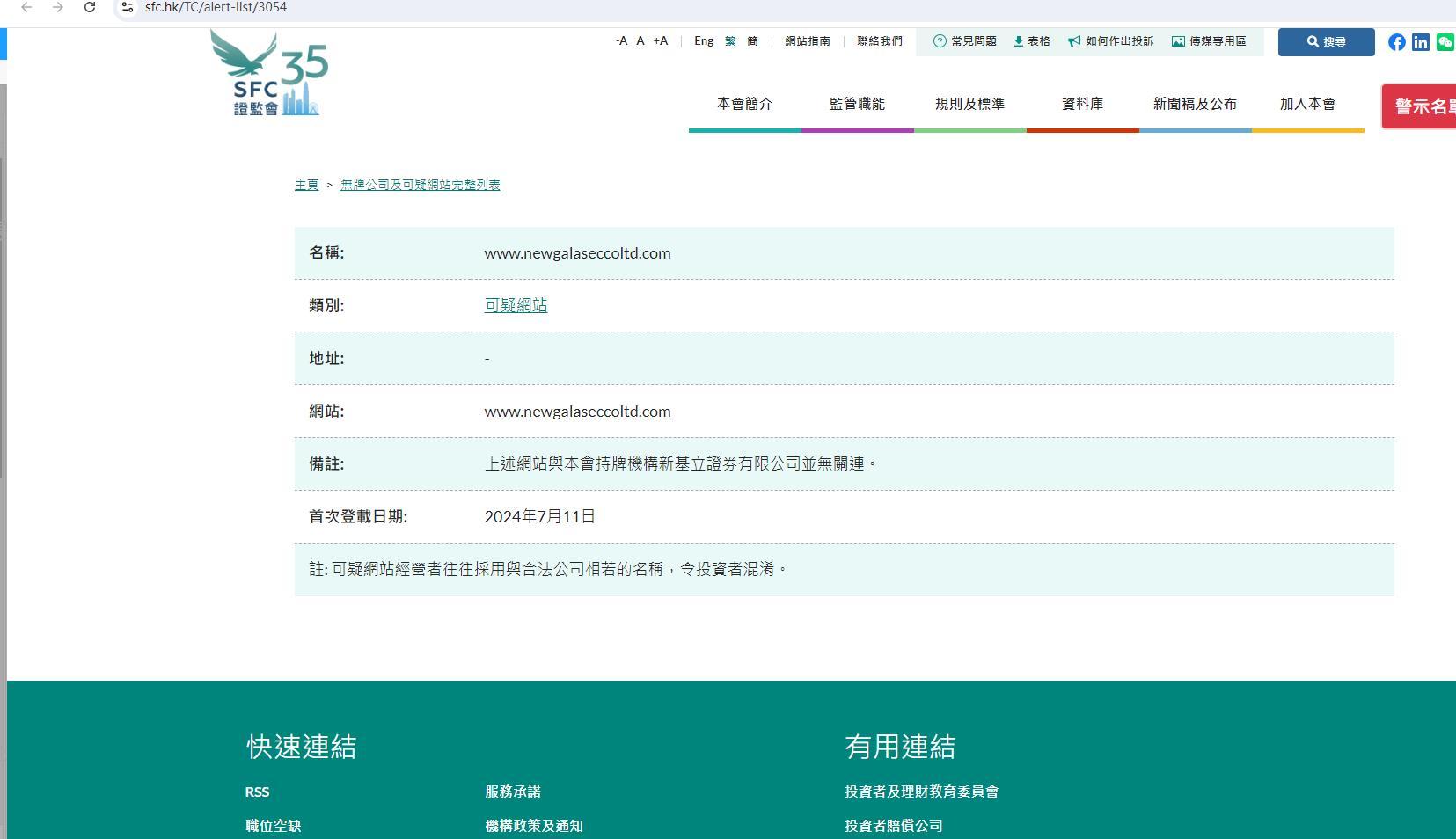The image size is (1456, 839).
Task: Select the 註 footnote about suspicious websites
Action: [x=547, y=569]
